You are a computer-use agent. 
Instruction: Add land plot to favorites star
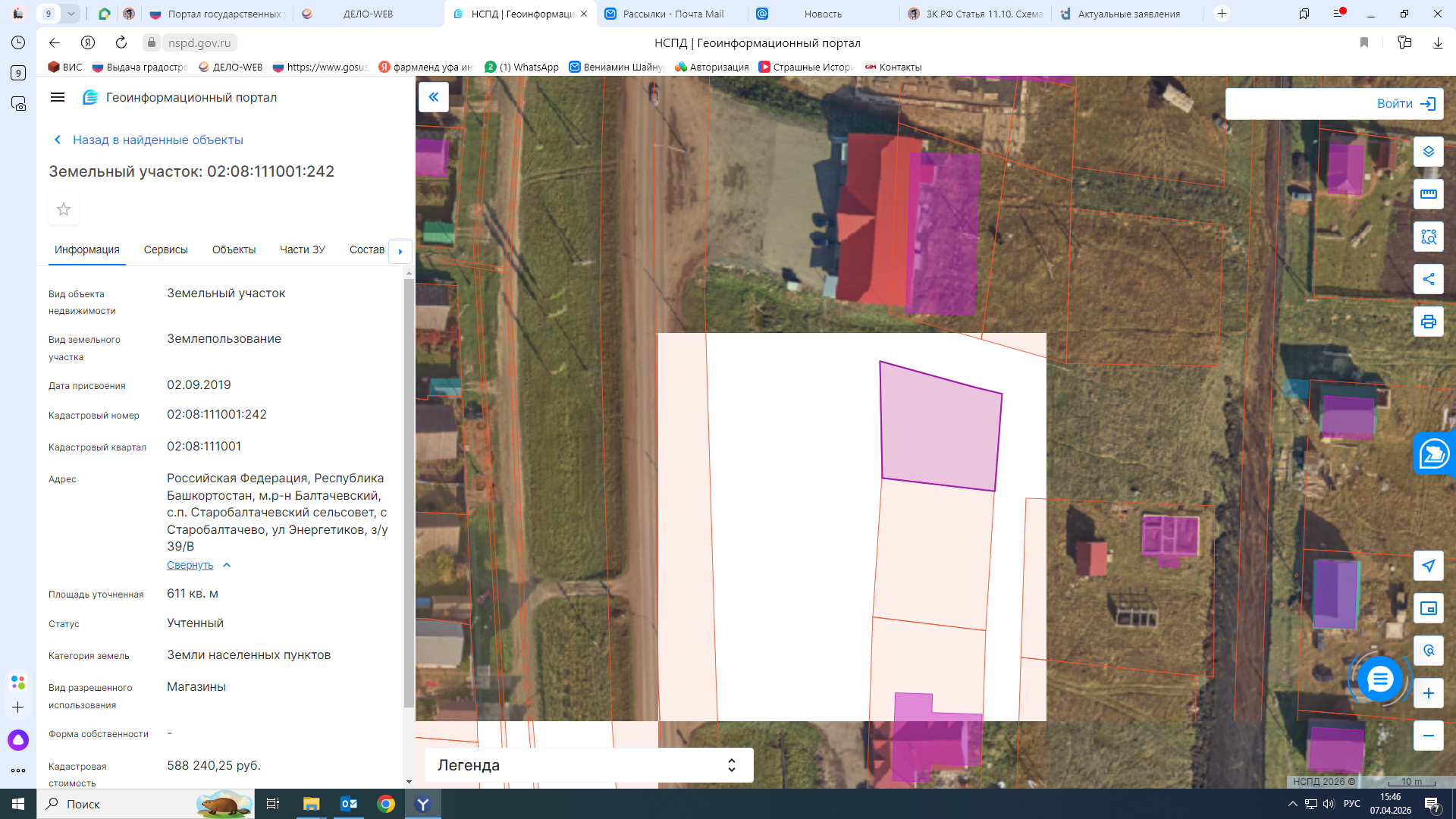click(64, 209)
